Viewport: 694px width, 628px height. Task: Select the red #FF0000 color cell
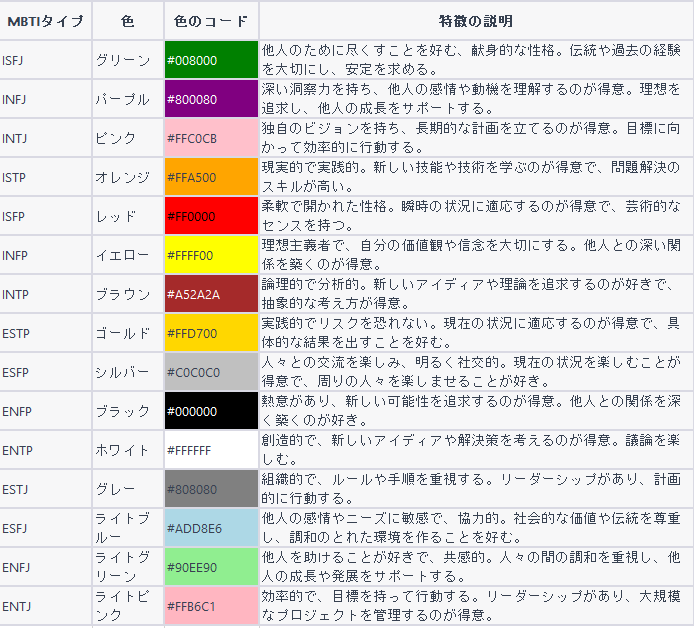211,216
